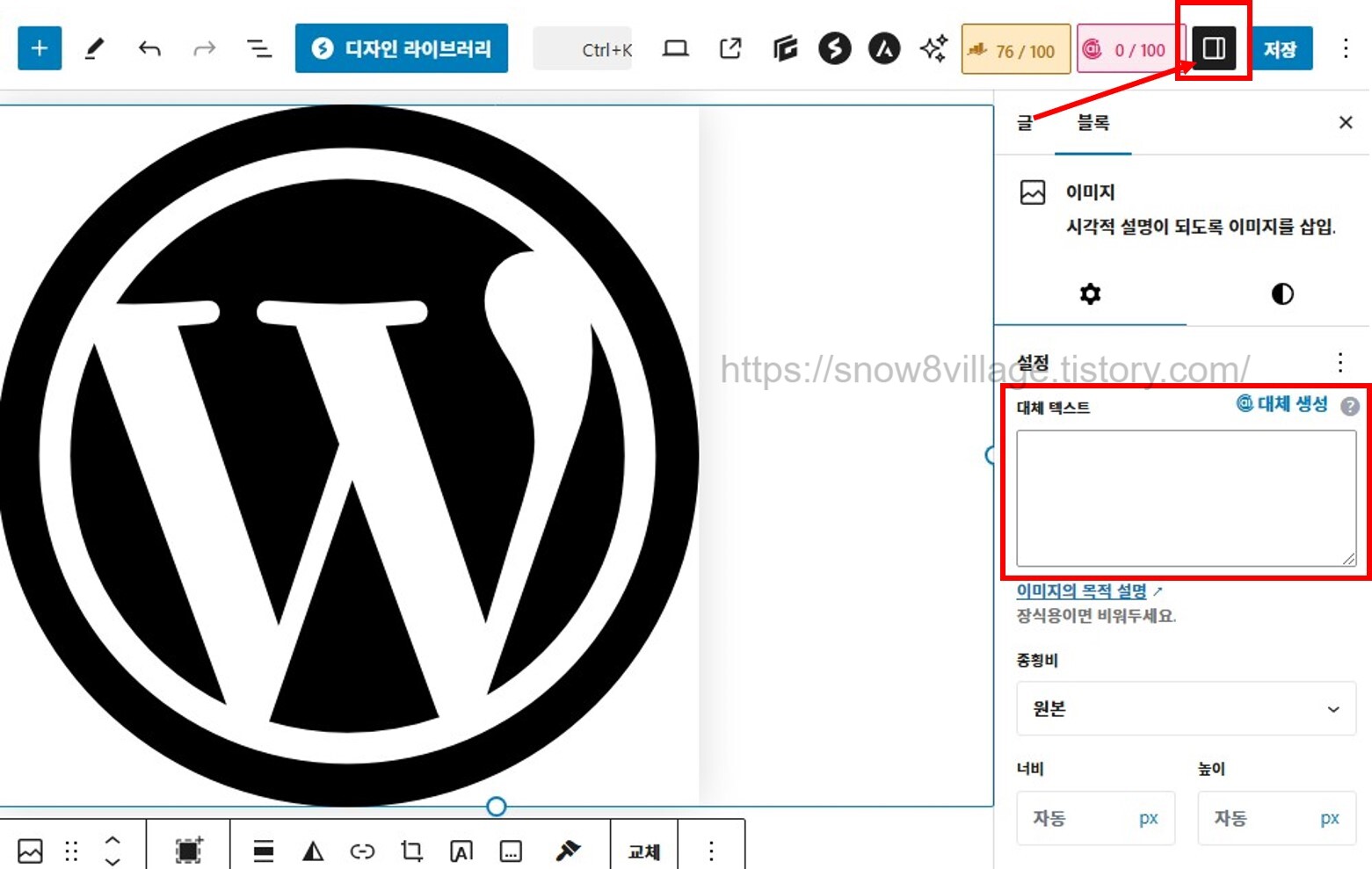Close the settings sidebar
This screenshot has height=869, width=1372.
1346,123
